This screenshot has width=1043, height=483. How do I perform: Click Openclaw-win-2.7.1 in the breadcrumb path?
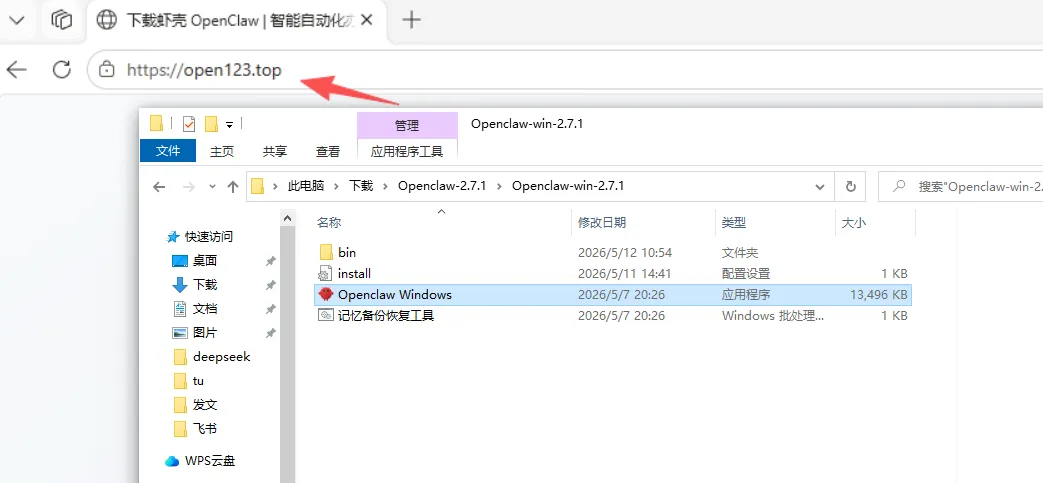click(568, 186)
